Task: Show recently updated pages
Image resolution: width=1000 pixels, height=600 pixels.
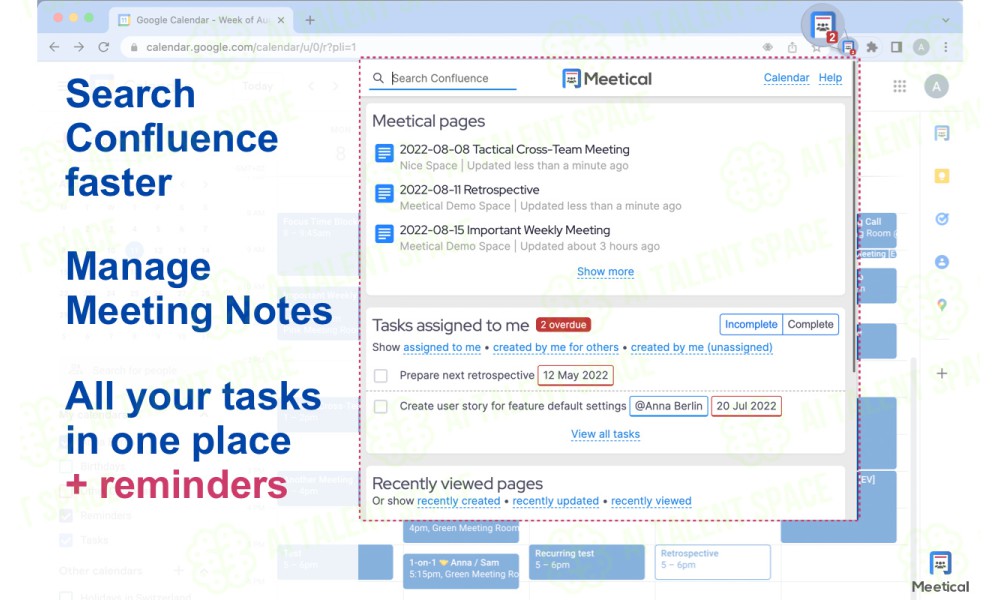Action: click(555, 501)
